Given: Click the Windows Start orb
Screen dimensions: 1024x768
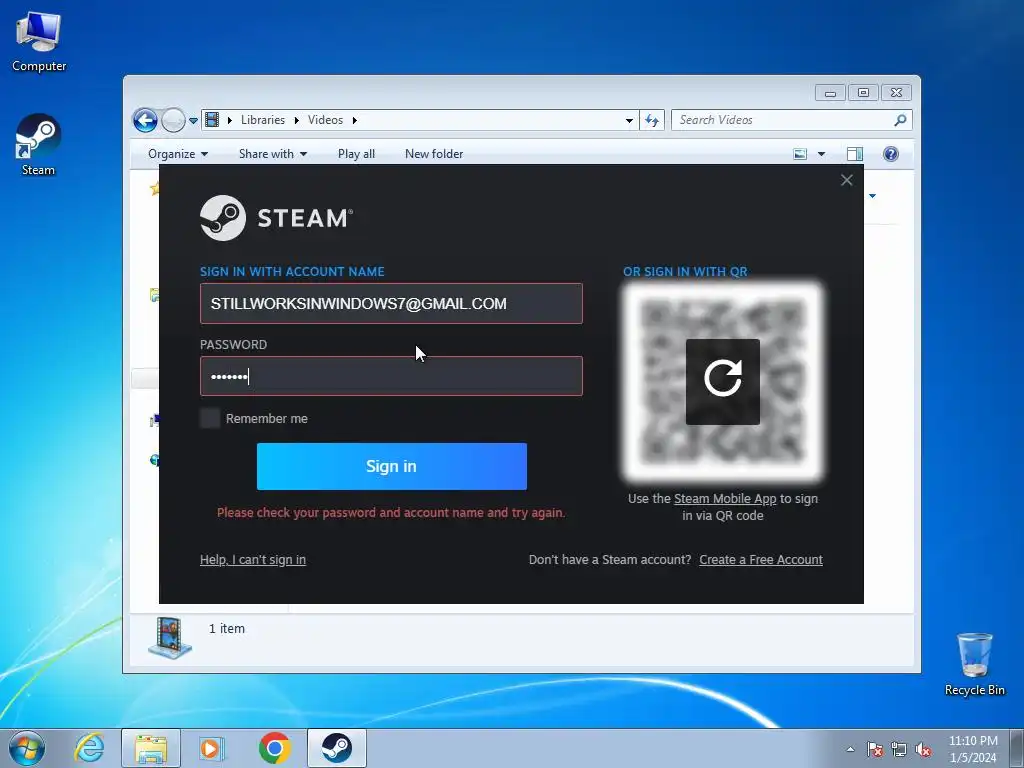Looking at the screenshot, I should pos(27,748).
